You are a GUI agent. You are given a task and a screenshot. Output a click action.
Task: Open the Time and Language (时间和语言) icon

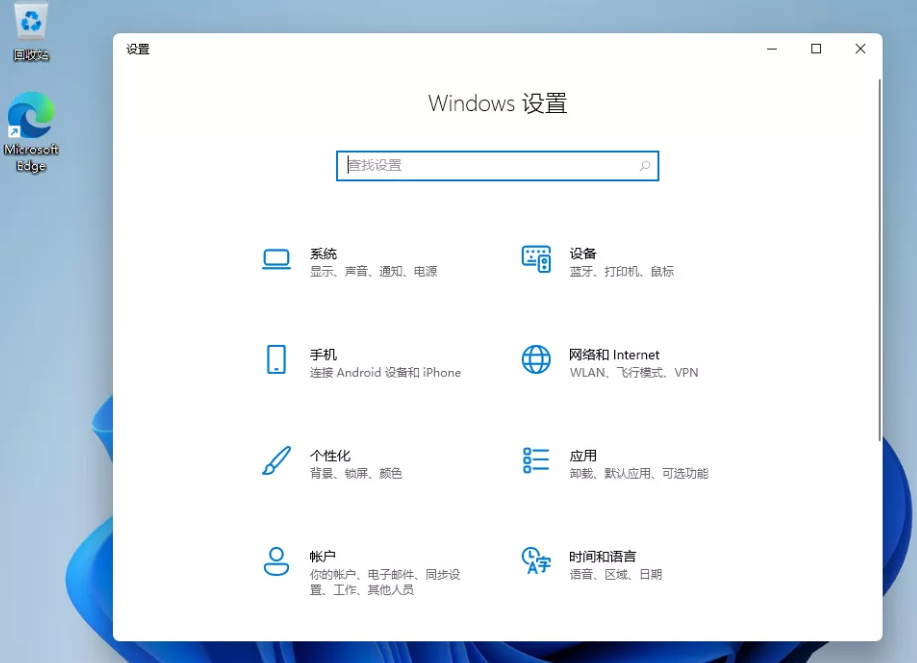coord(536,561)
